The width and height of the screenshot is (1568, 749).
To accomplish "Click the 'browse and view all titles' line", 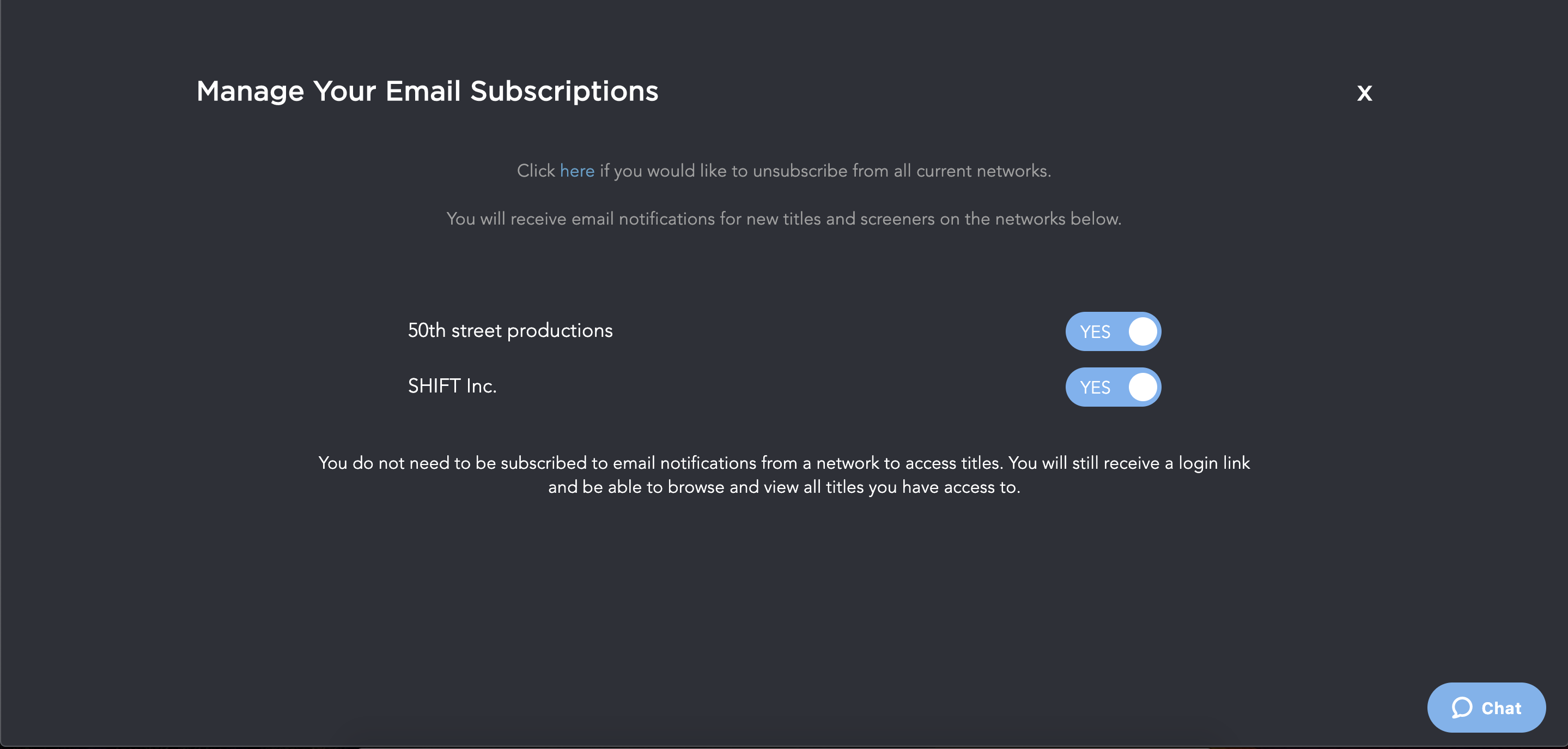I will tap(784, 487).
